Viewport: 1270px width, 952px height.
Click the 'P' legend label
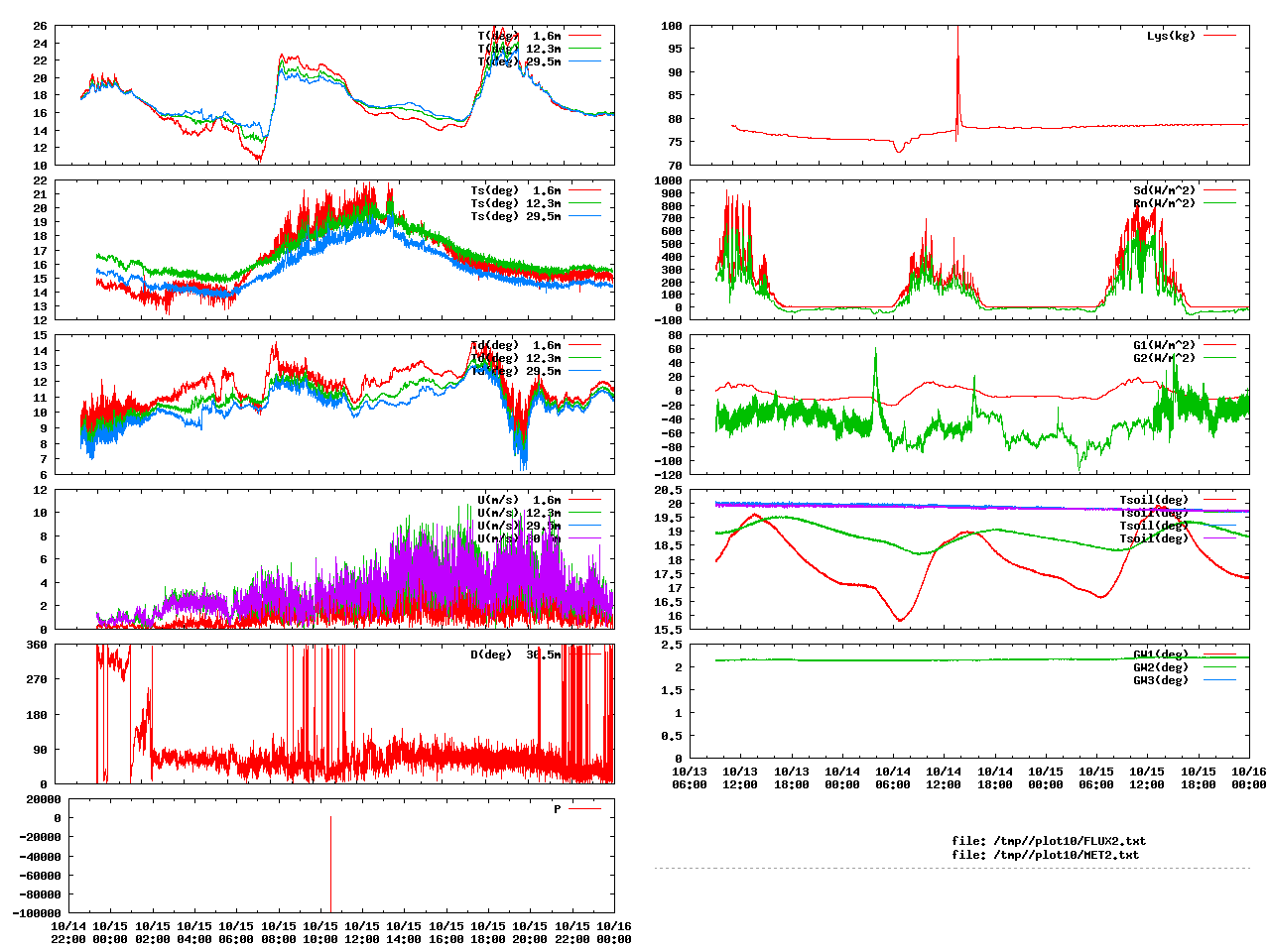pyautogui.click(x=558, y=809)
